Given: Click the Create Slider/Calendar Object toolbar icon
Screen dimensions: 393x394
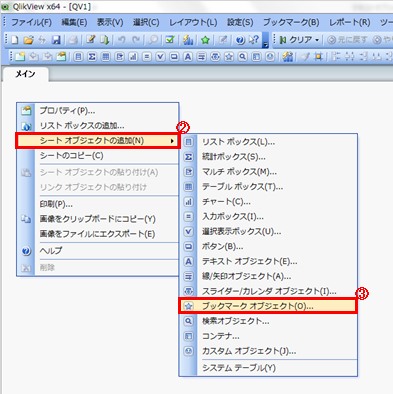Looking at the screenshot, I should pos(215,57).
